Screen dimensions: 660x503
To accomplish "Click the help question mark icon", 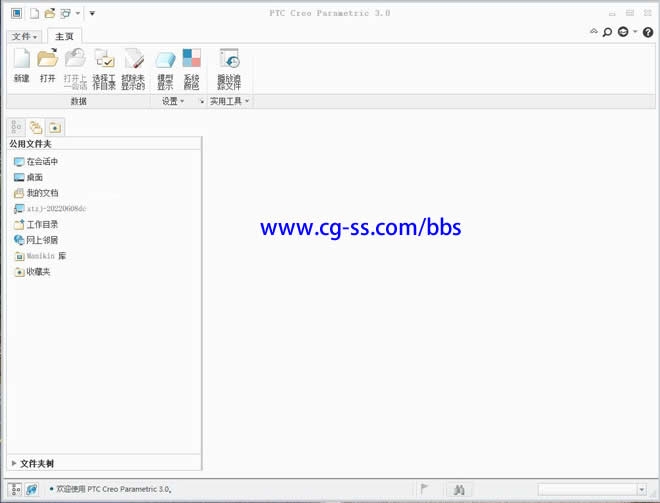I will point(648,32).
